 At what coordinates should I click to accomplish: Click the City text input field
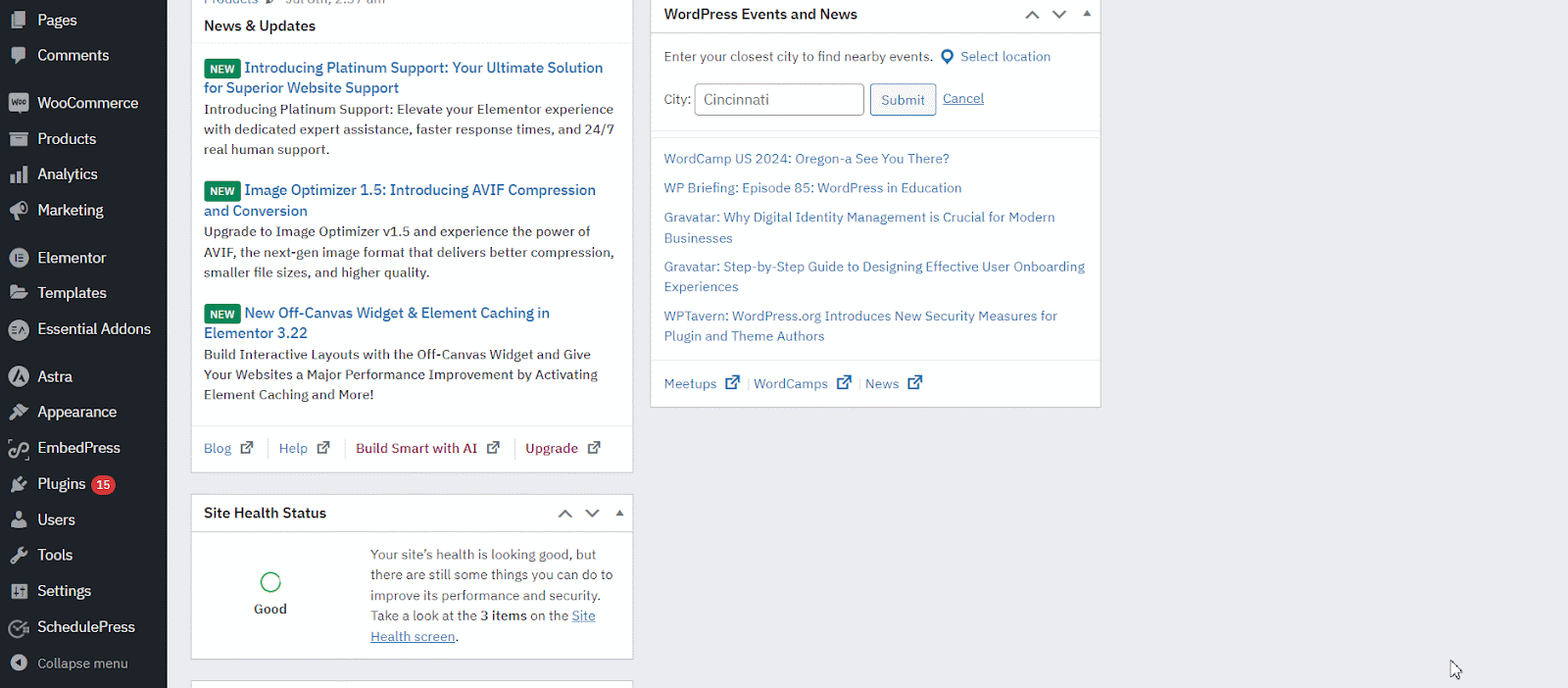point(779,100)
